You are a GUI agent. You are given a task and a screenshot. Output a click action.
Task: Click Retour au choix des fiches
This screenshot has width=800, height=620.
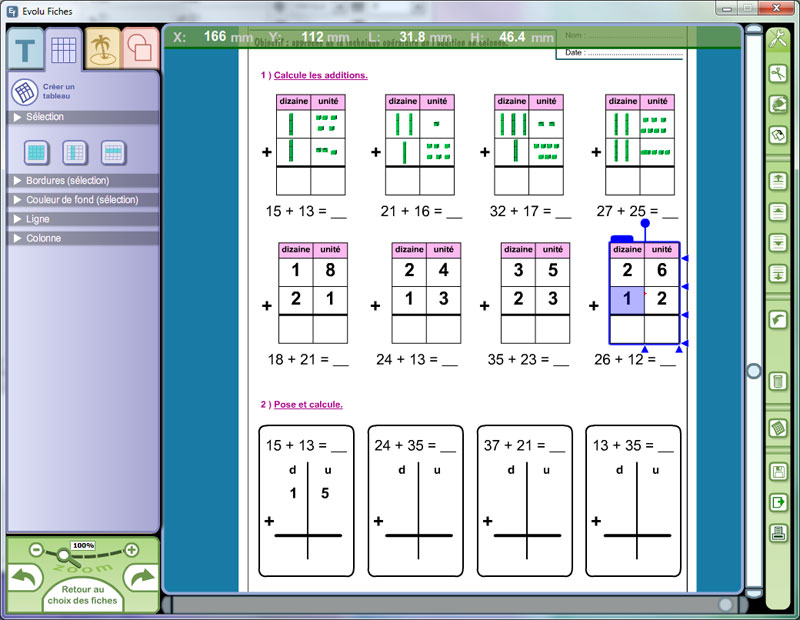pos(83,596)
